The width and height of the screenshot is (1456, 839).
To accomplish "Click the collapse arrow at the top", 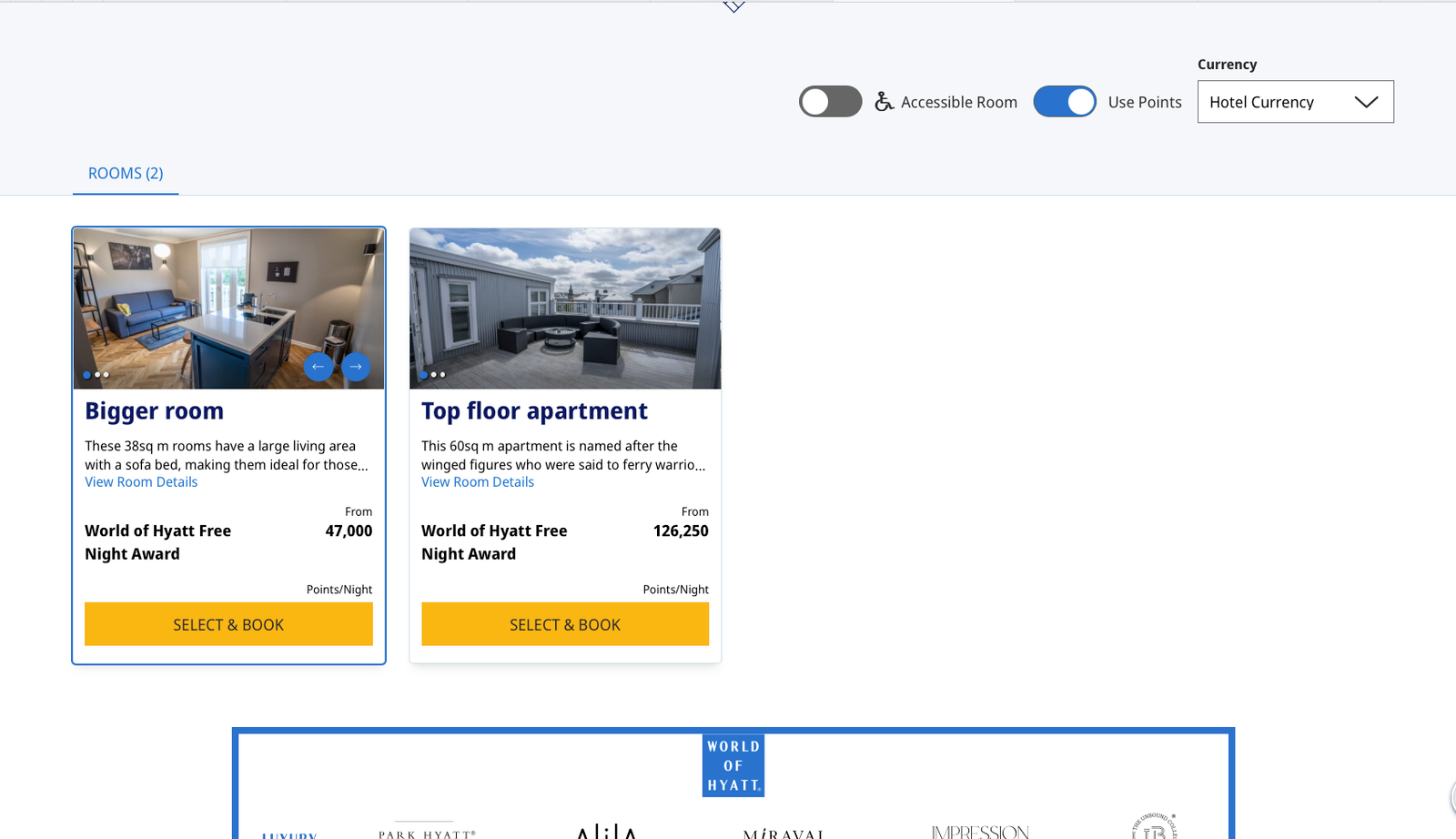I will tap(733, 6).
